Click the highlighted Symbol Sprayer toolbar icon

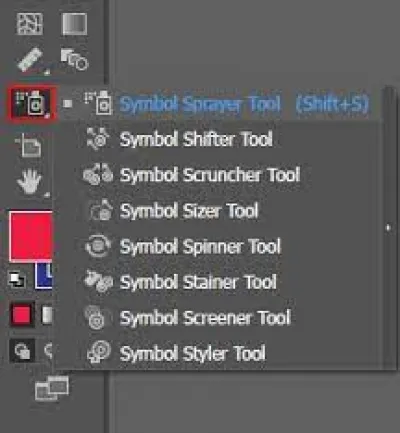31,103
